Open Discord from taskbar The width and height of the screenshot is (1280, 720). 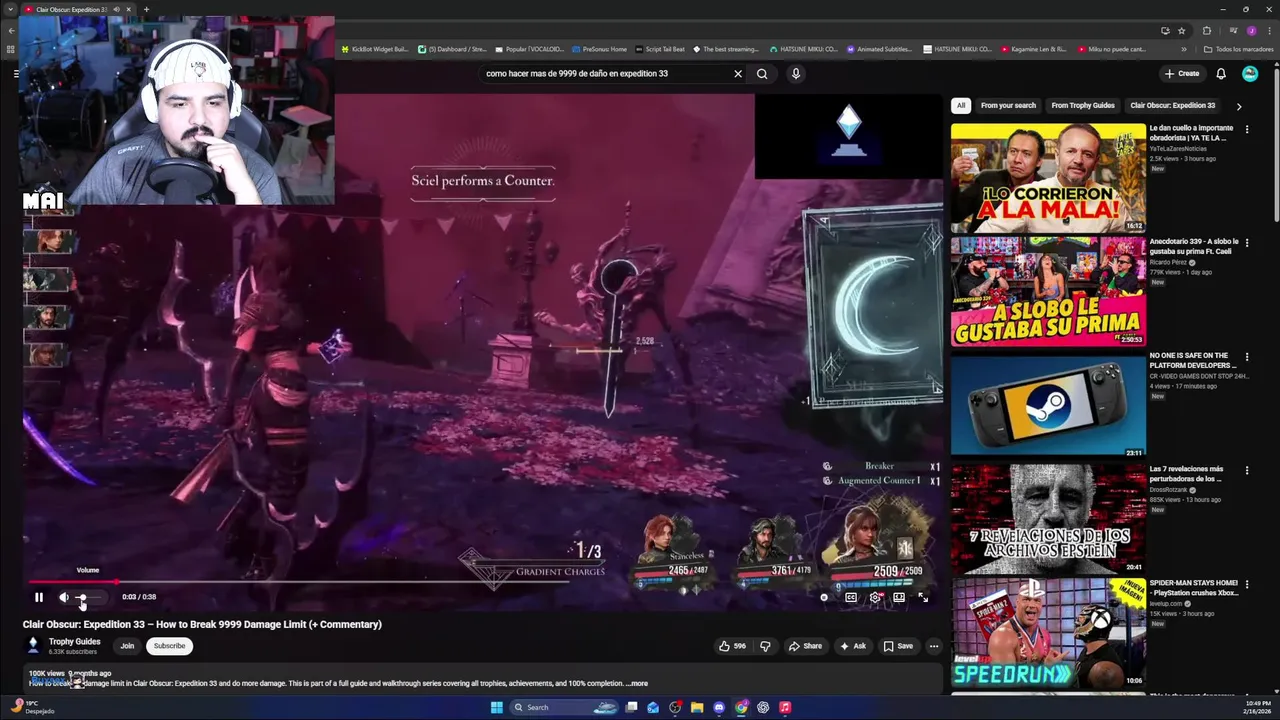click(x=719, y=707)
